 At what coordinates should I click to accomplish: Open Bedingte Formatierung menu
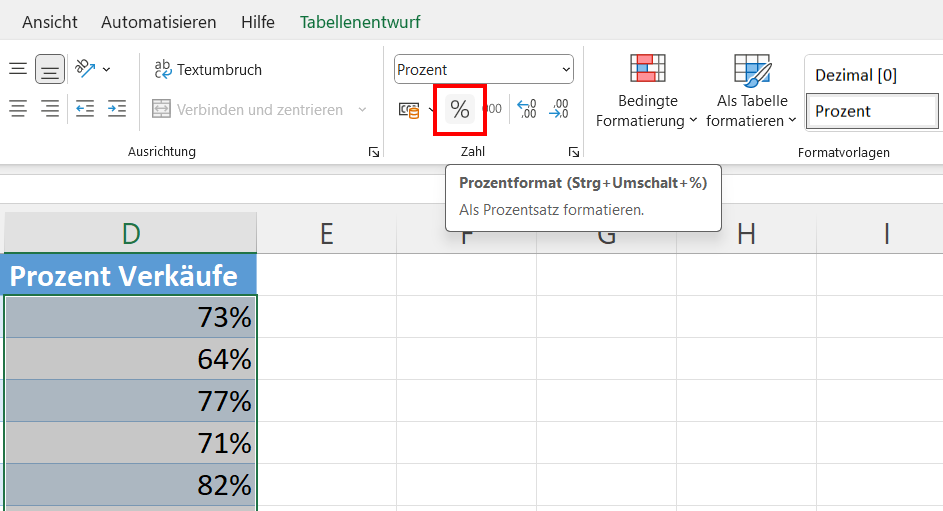coord(647,91)
